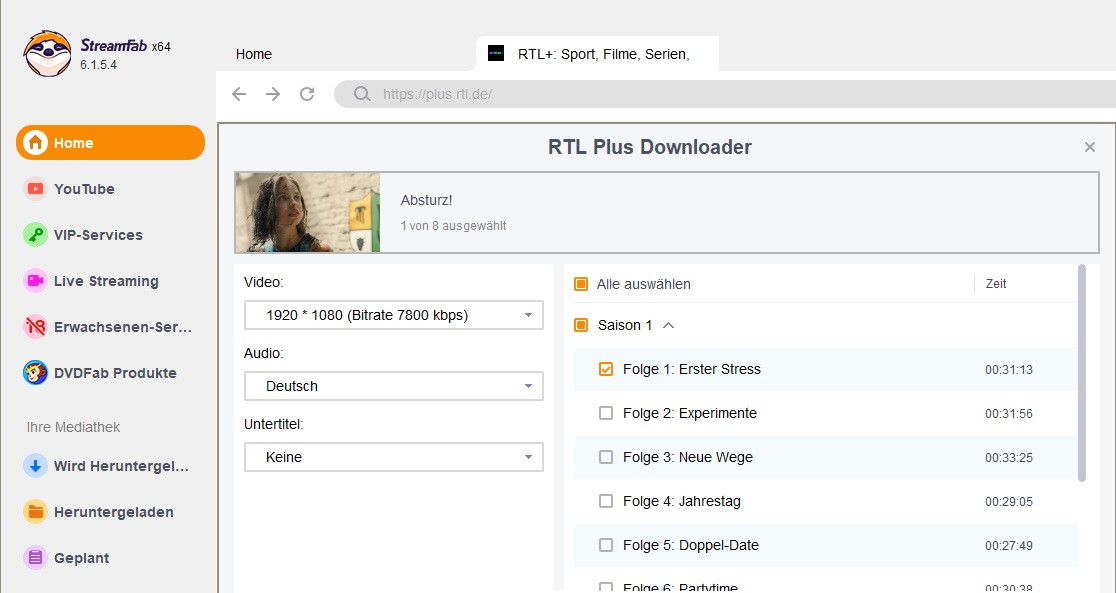
Task: Go back with the browser arrow
Action: point(239,94)
